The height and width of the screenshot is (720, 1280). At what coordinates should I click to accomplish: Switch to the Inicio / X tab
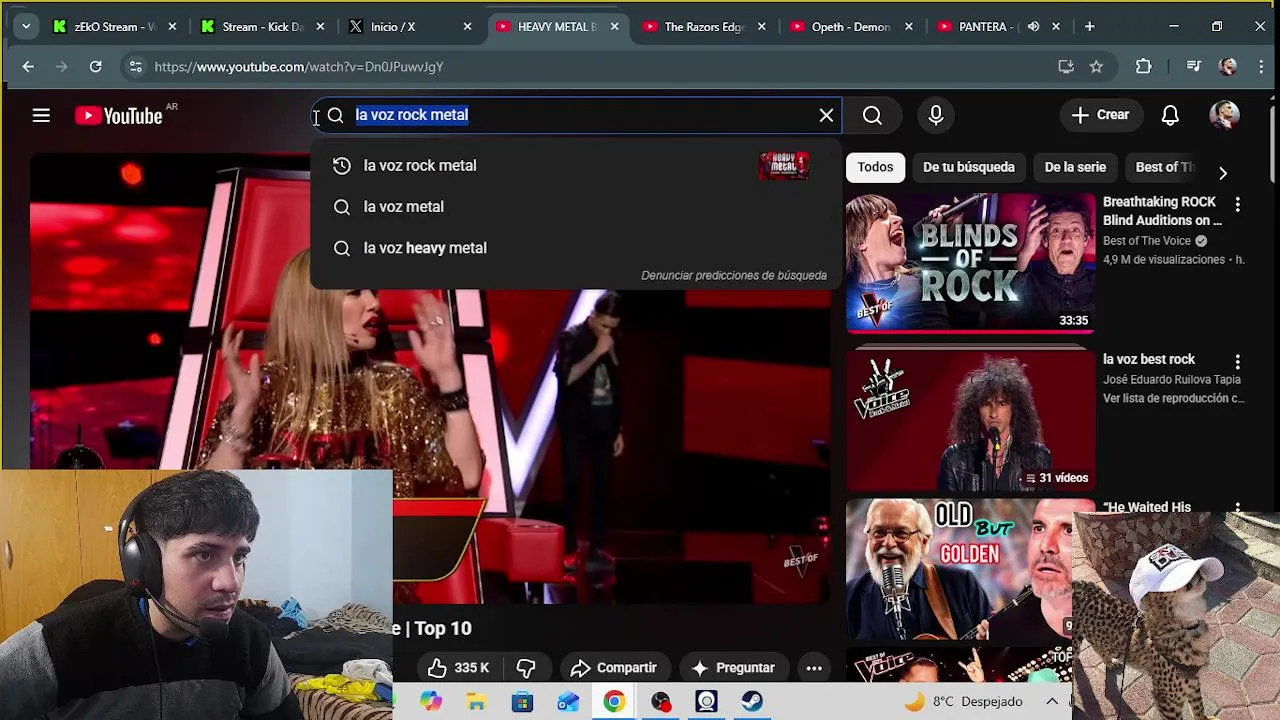point(408,27)
